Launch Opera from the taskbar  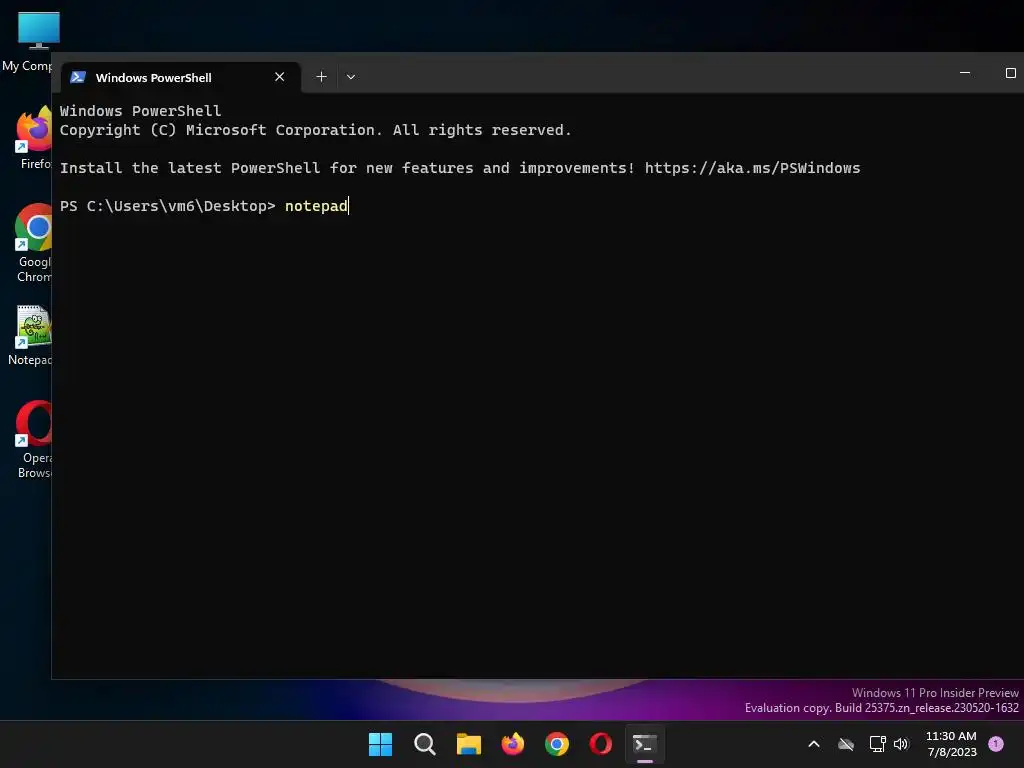pyautogui.click(x=601, y=744)
